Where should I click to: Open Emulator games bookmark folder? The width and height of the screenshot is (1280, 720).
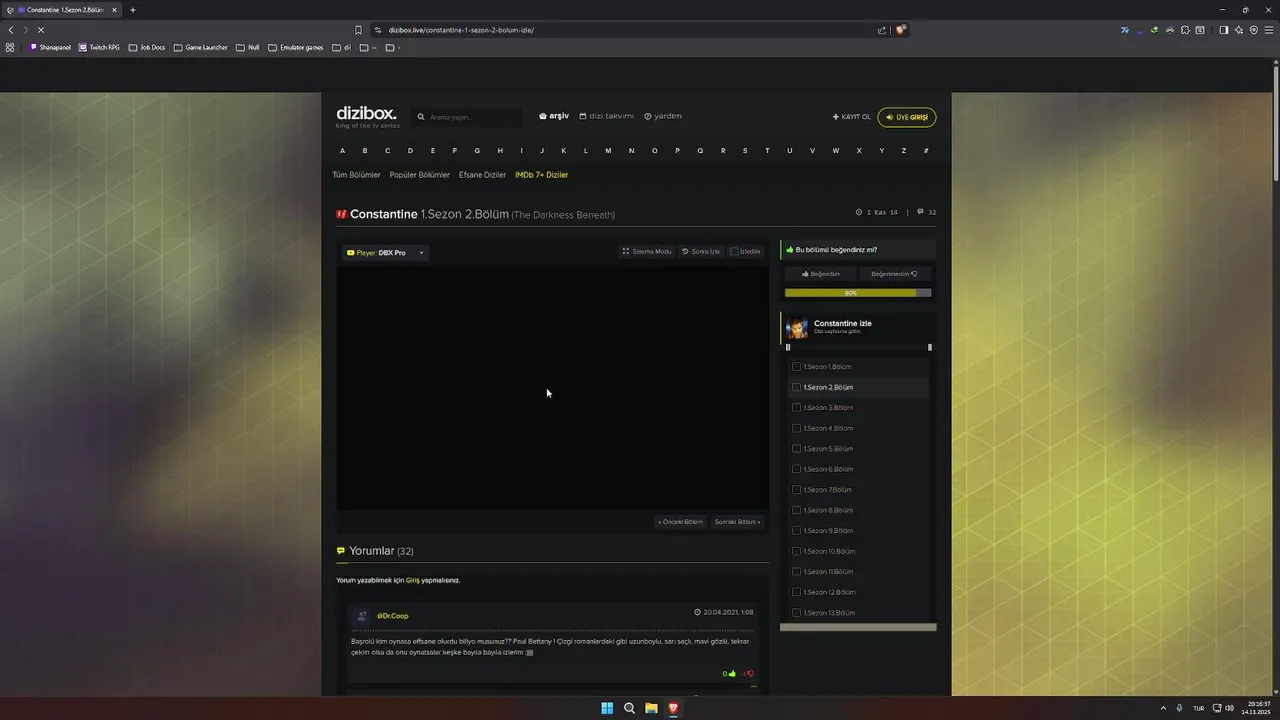tap(296, 47)
